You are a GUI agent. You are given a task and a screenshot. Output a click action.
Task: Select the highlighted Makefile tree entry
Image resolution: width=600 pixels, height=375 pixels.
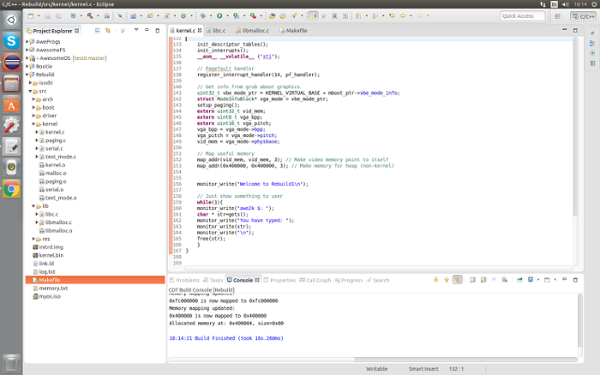coord(95,280)
